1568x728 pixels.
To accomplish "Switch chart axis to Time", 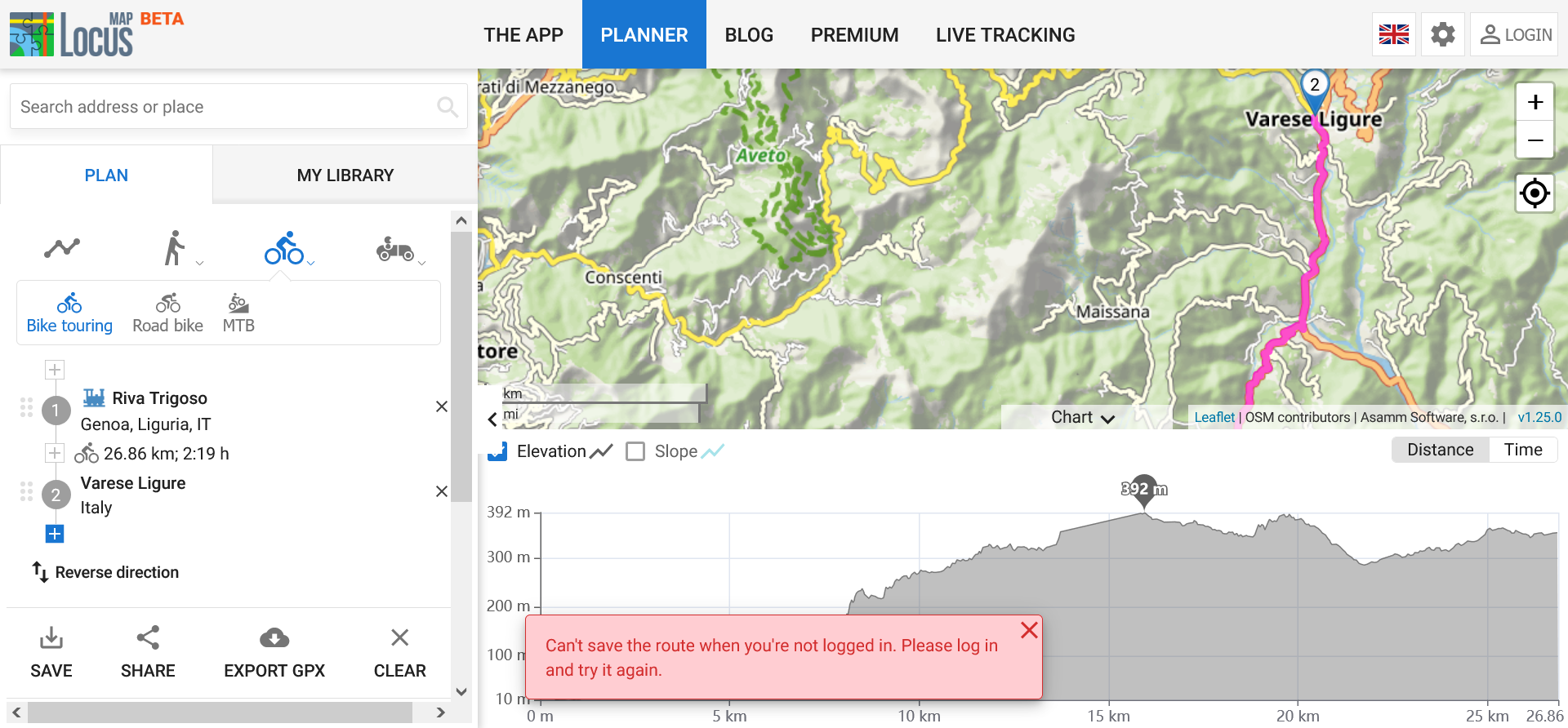I will pos(1523,450).
